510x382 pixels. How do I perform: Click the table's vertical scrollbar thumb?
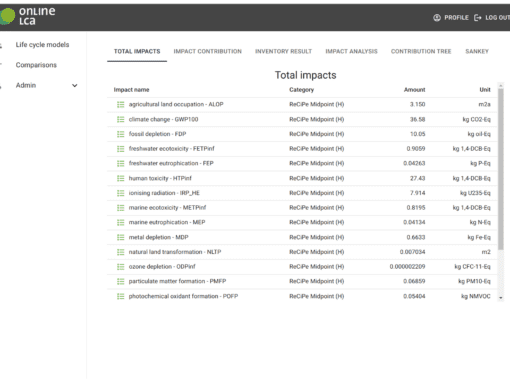(x=501, y=169)
